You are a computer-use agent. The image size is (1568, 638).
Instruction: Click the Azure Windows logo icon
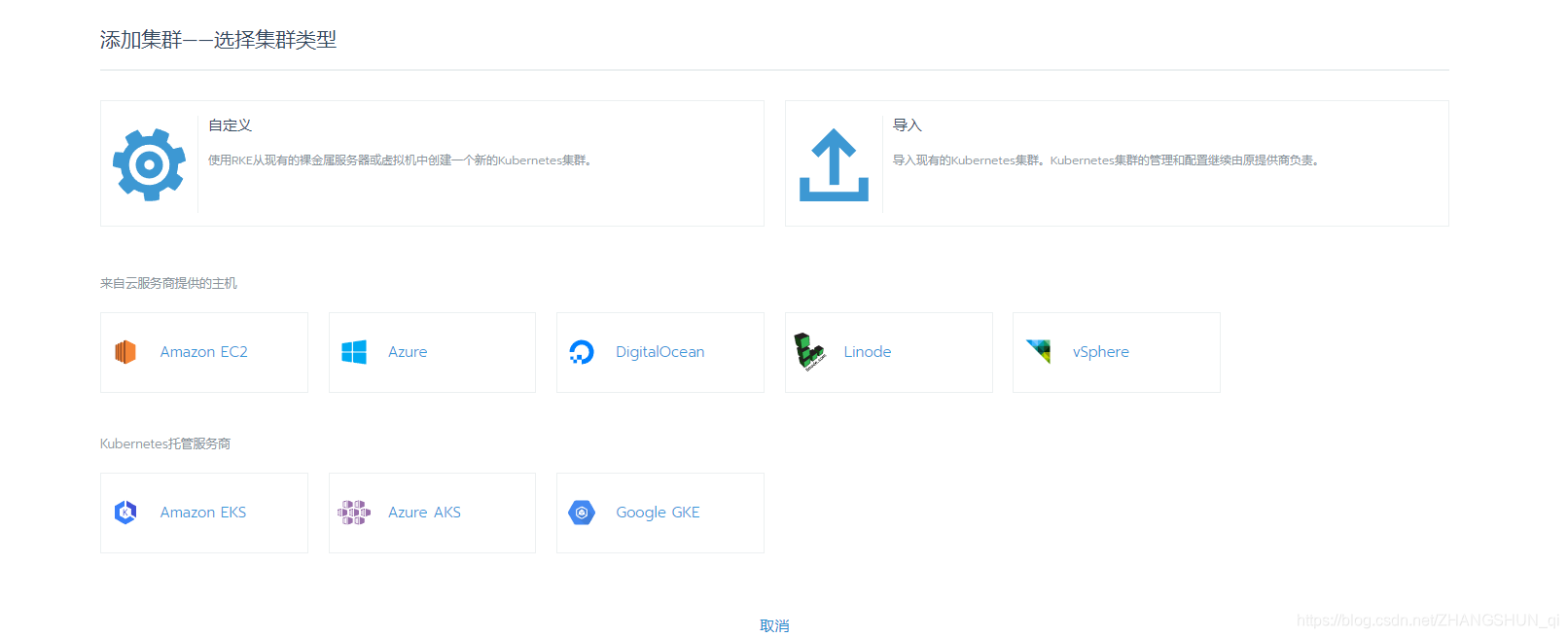click(354, 352)
